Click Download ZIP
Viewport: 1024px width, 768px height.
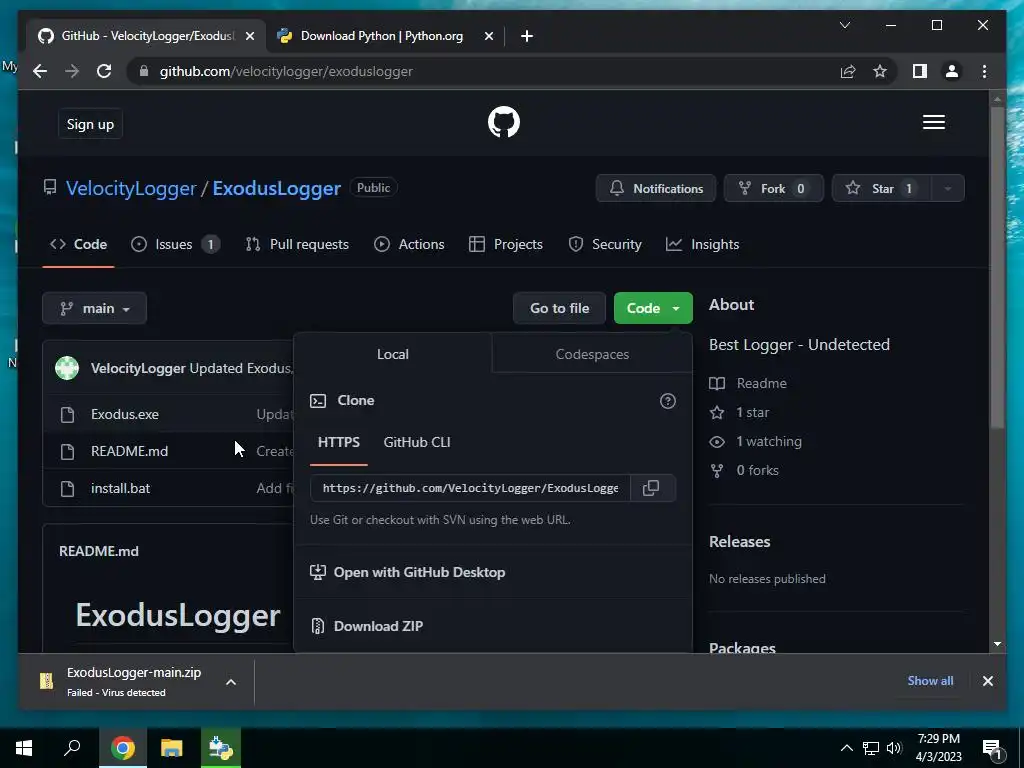pos(378,626)
